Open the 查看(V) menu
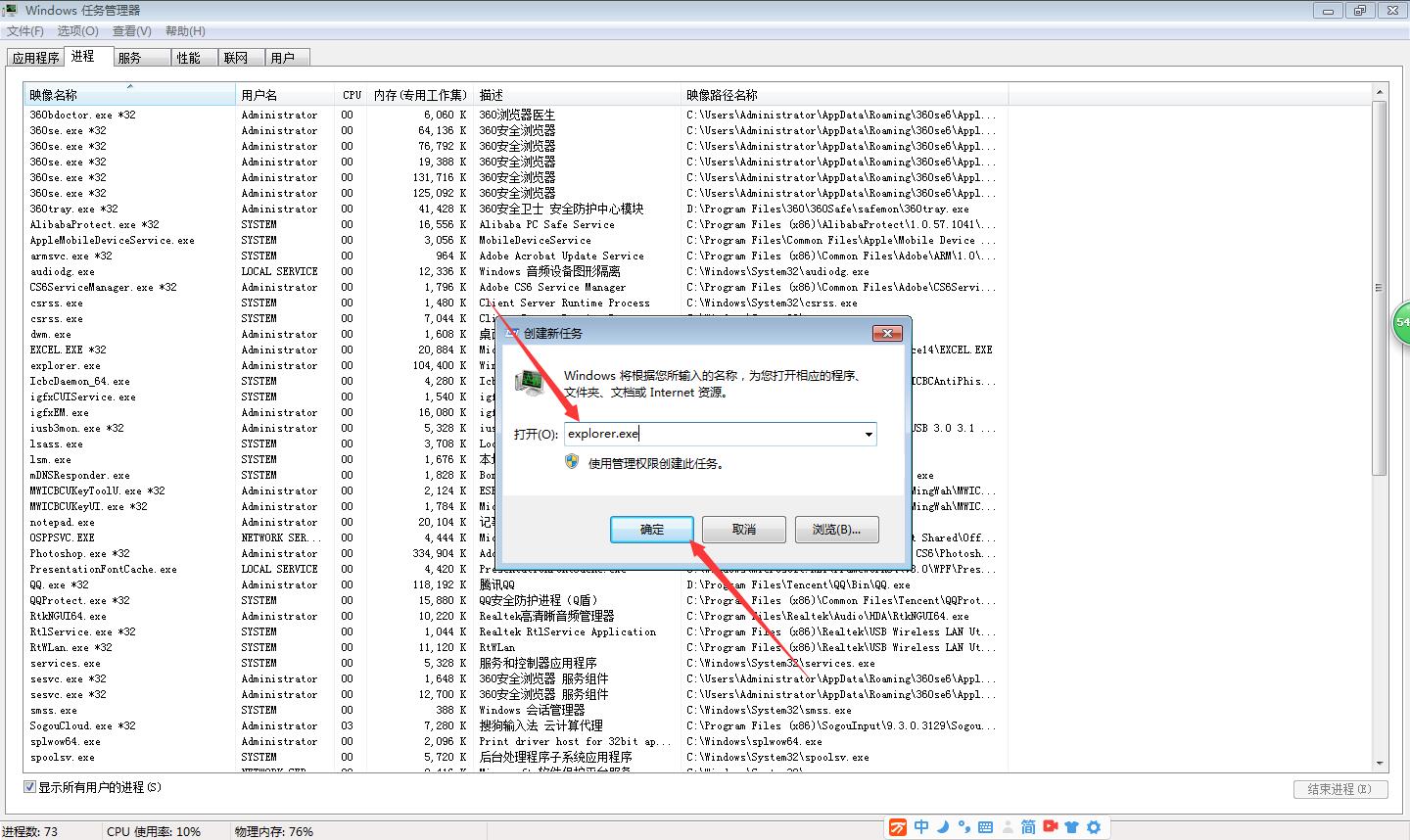This screenshot has height=840, width=1410. tap(132, 31)
